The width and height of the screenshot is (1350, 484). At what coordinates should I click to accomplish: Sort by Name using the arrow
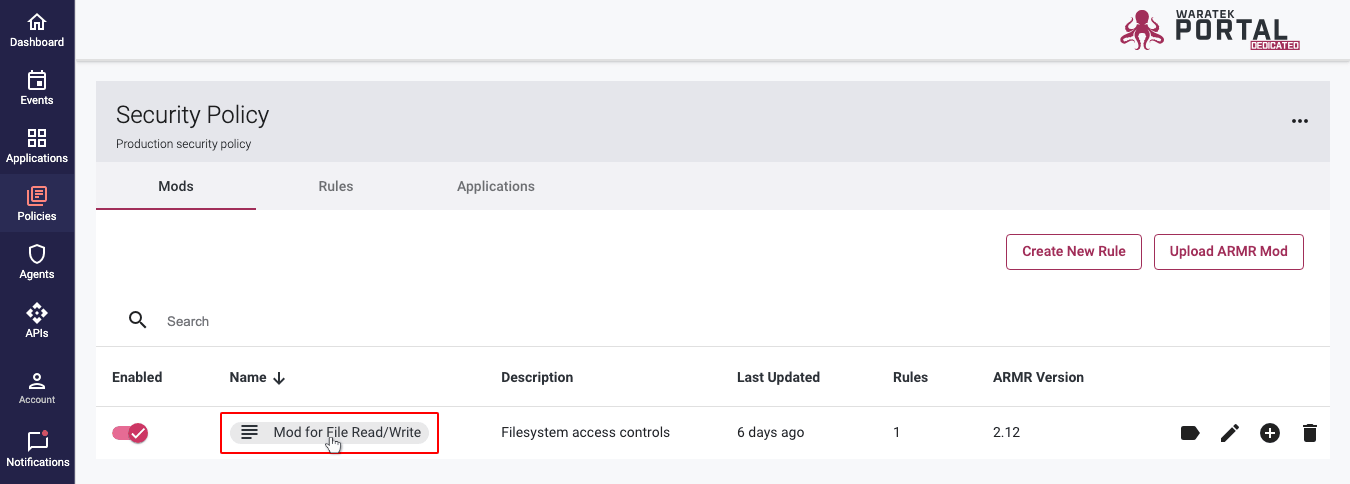(x=279, y=378)
